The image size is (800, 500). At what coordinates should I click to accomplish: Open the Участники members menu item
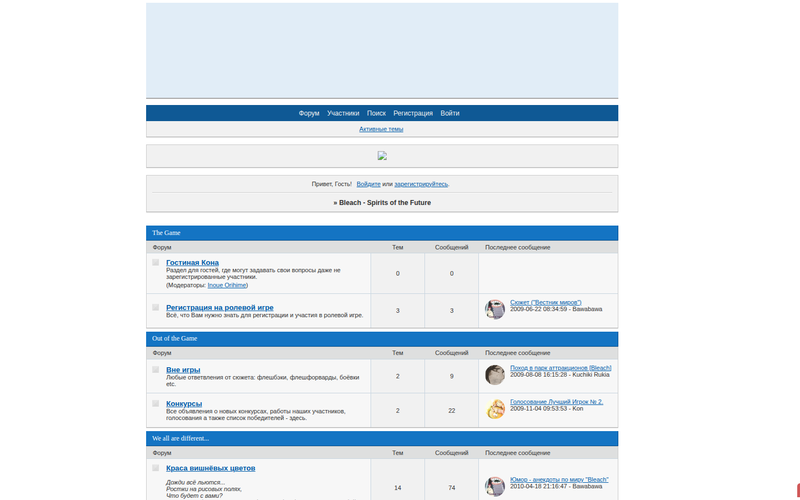coord(343,114)
